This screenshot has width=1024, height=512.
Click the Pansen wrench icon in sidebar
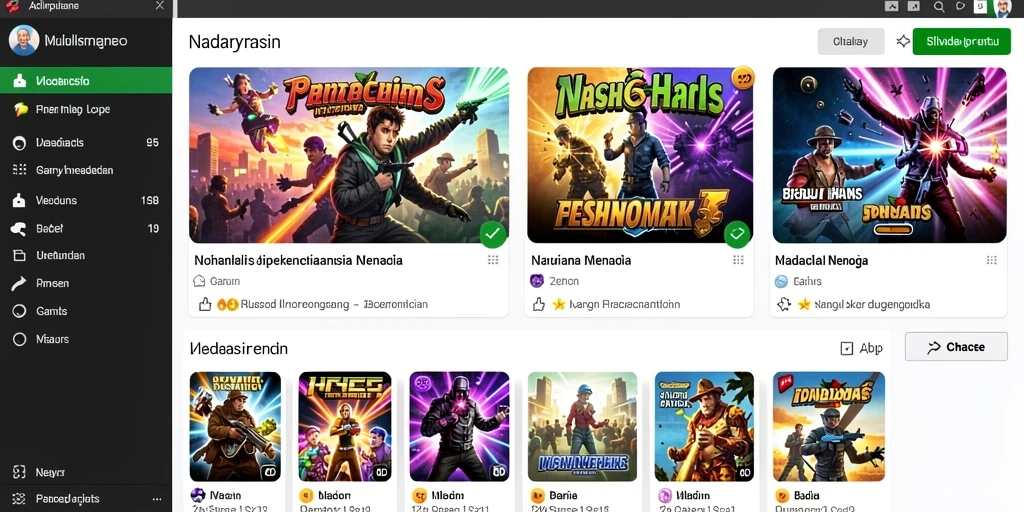tap(19, 283)
